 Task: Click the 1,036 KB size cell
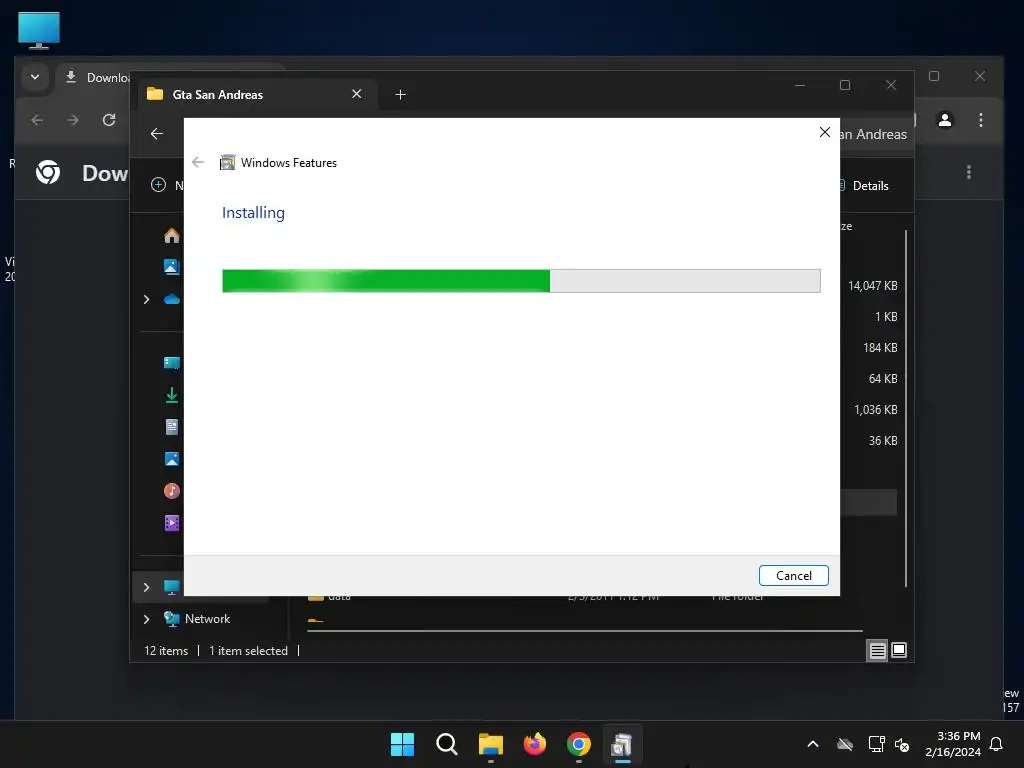pos(876,409)
